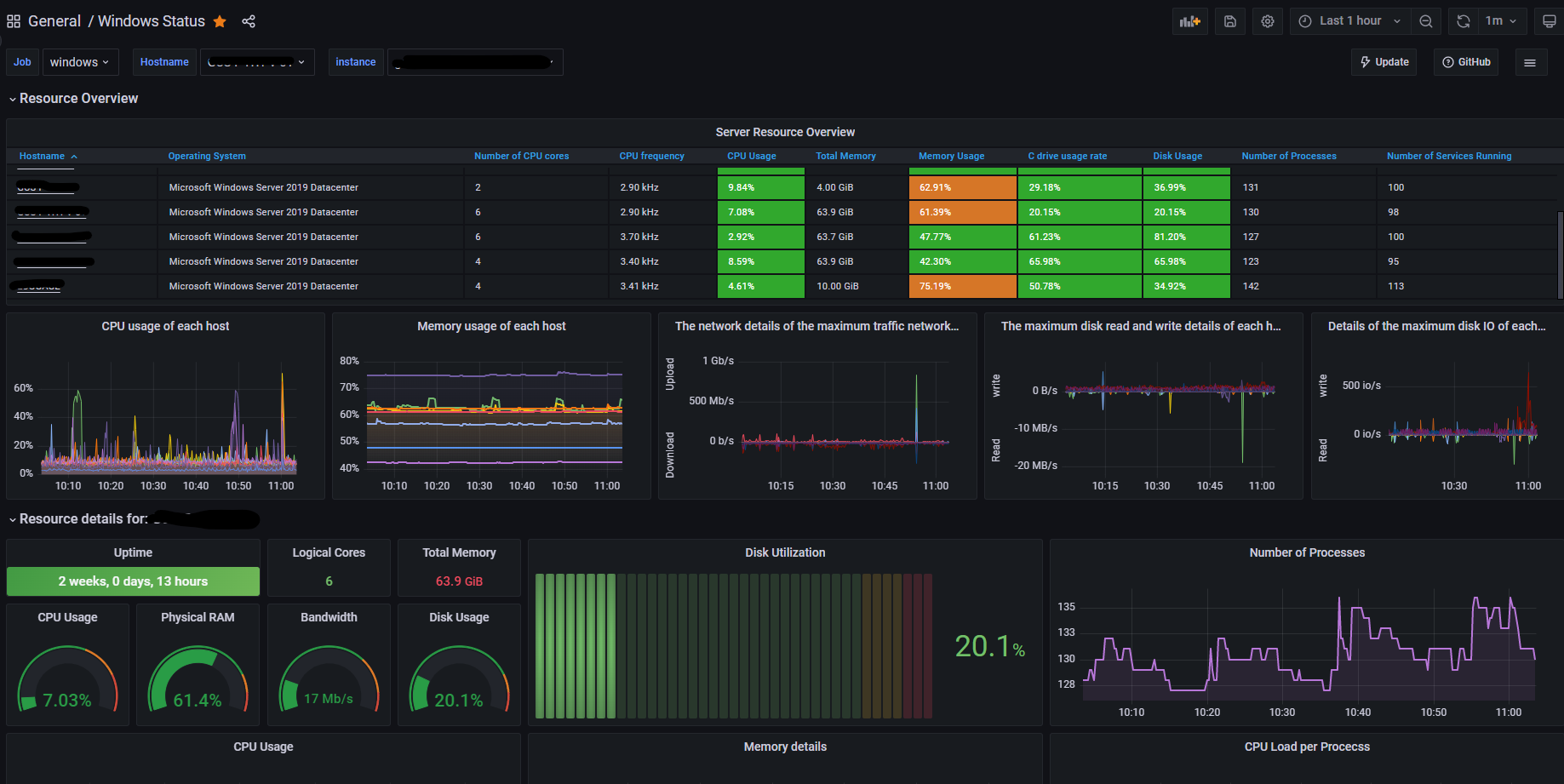
Task: Open the hamburger dashboard links menu
Action: pyautogui.click(x=1530, y=62)
